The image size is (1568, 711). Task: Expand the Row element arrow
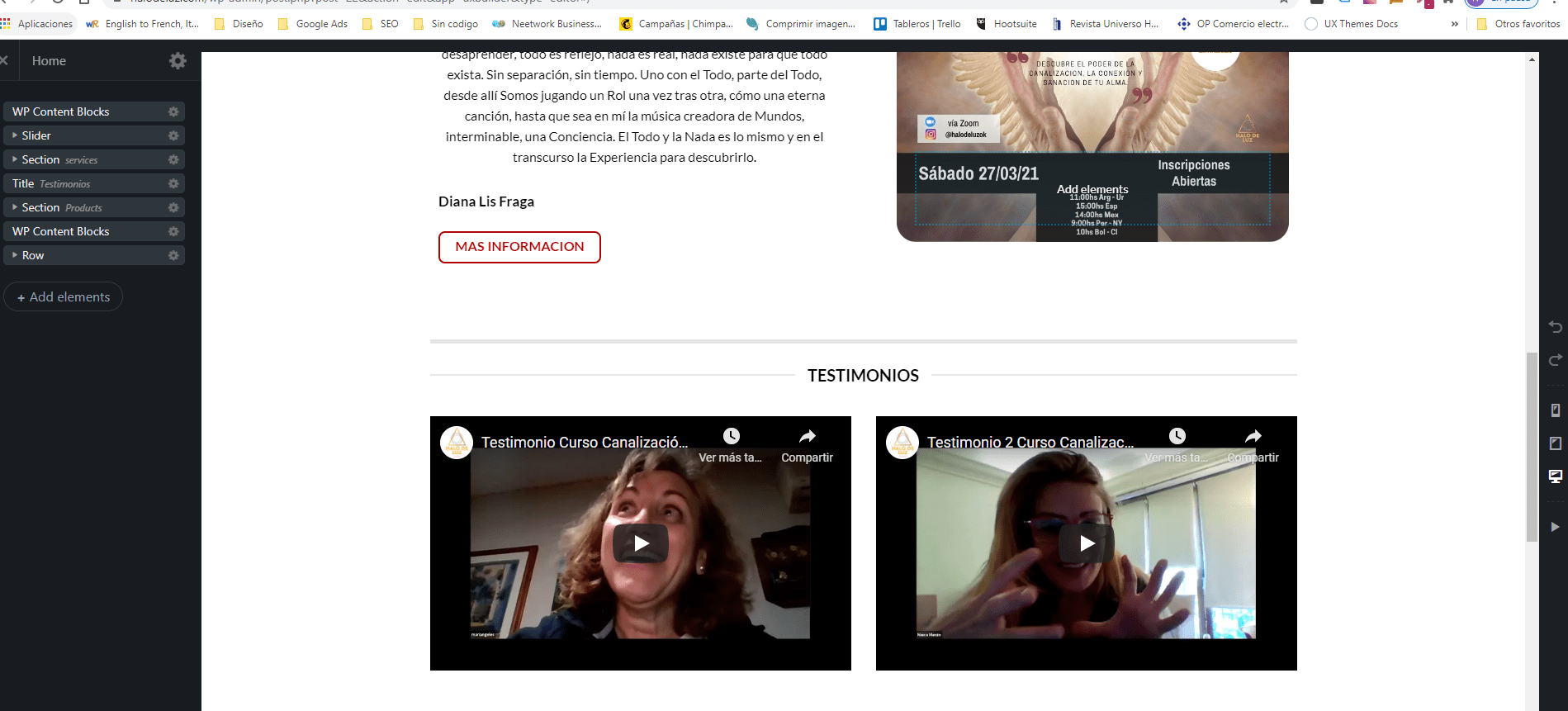click(x=15, y=255)
